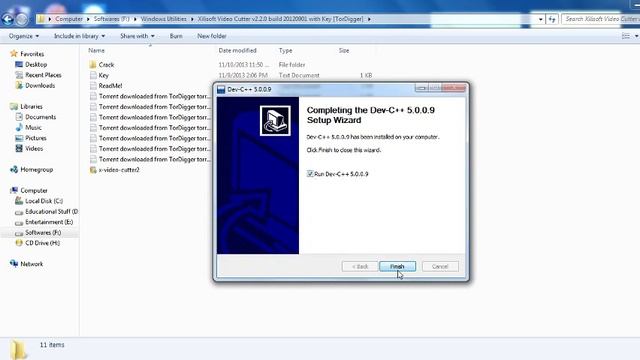Select Softwares (F:) in the breadcrumb
Viewport: 640px width, 360px height.
[111, 19]
